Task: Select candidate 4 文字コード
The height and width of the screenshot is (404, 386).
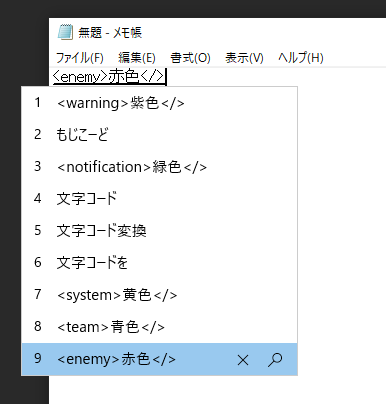Action: pyautogui.click(x=159, y=199)
